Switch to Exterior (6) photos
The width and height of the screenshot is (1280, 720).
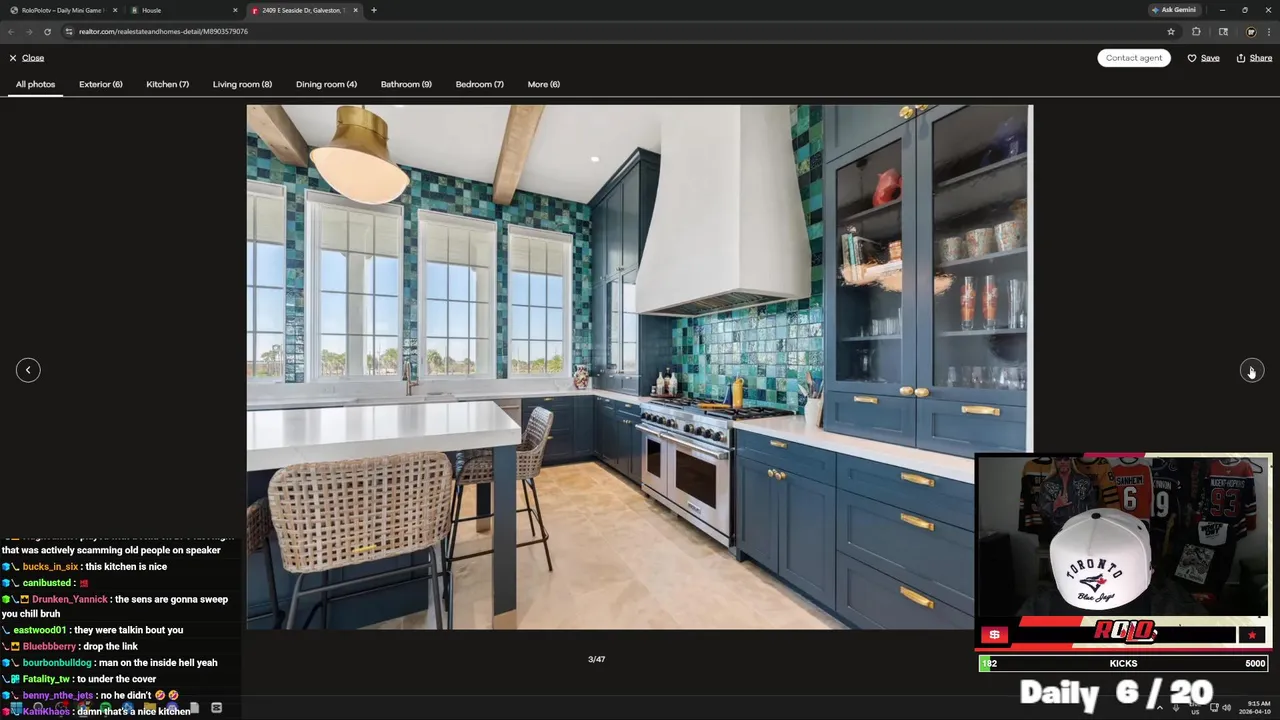[101, 84]
